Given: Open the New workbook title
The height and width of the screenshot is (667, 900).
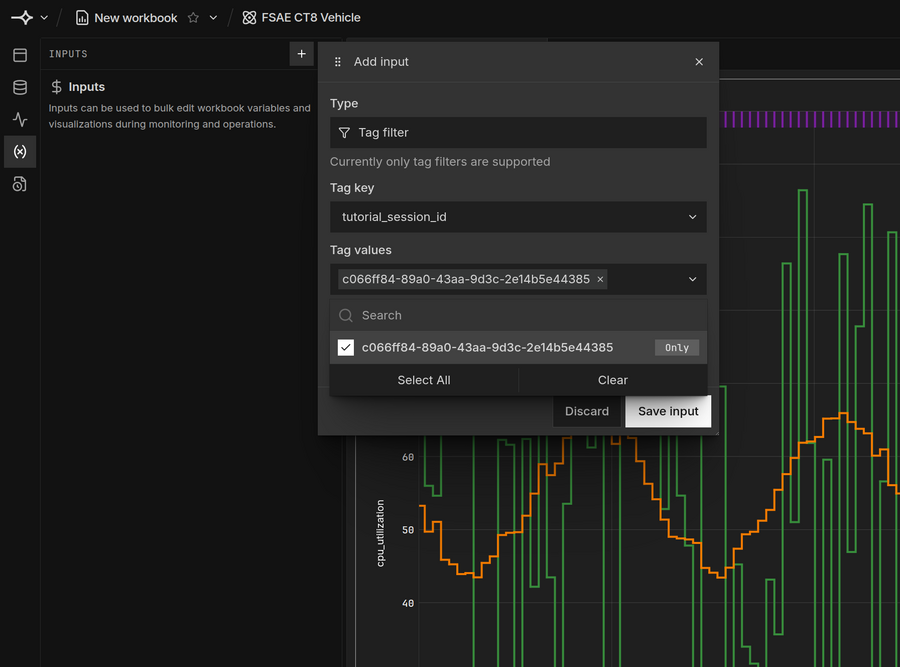Looking at the screenshot, I should tap(135, 18).
